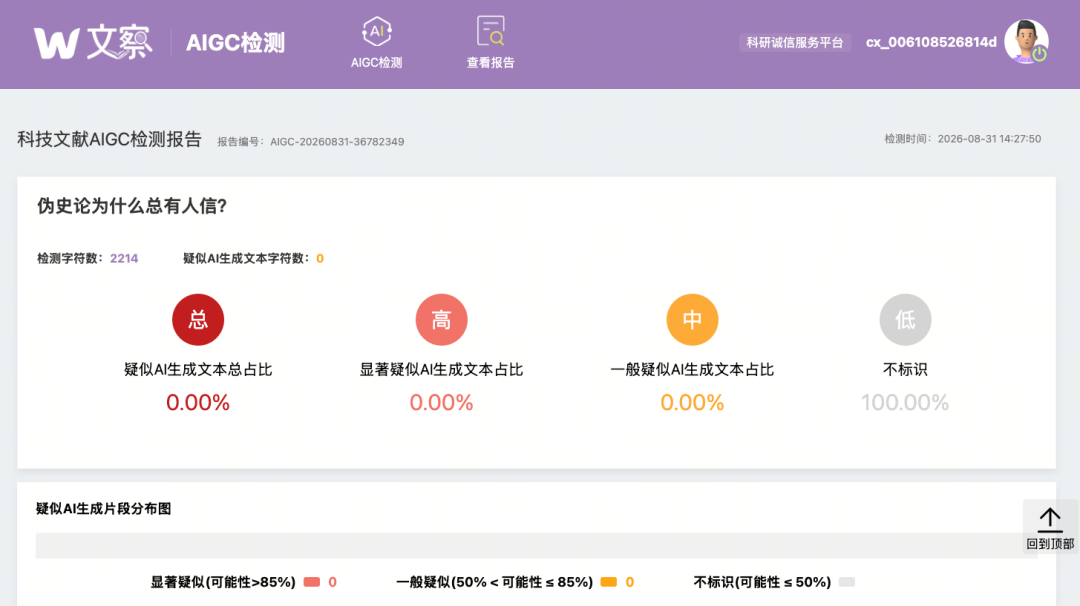Viewport: 1080px width, 606px height.
Task: Select the 查看报告 navigation label
Action: click(x=490, y=63)
